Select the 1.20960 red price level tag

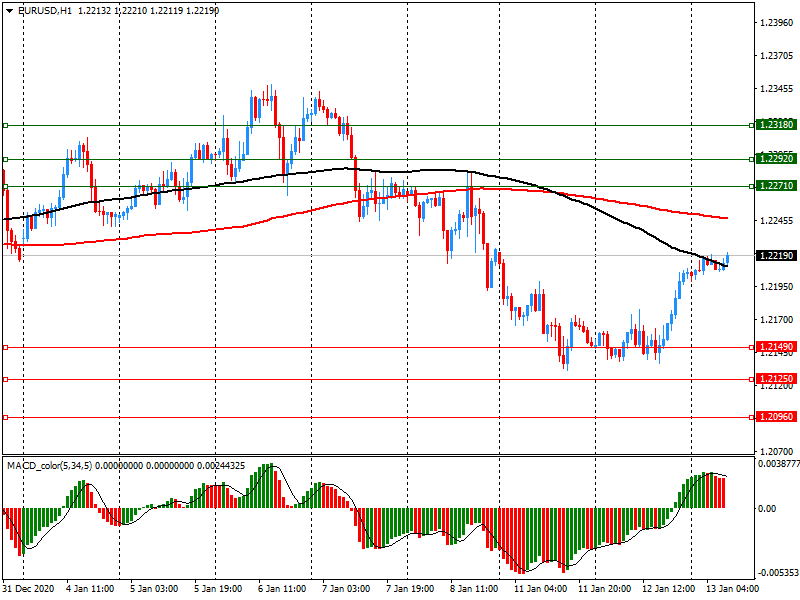[776, 416]
